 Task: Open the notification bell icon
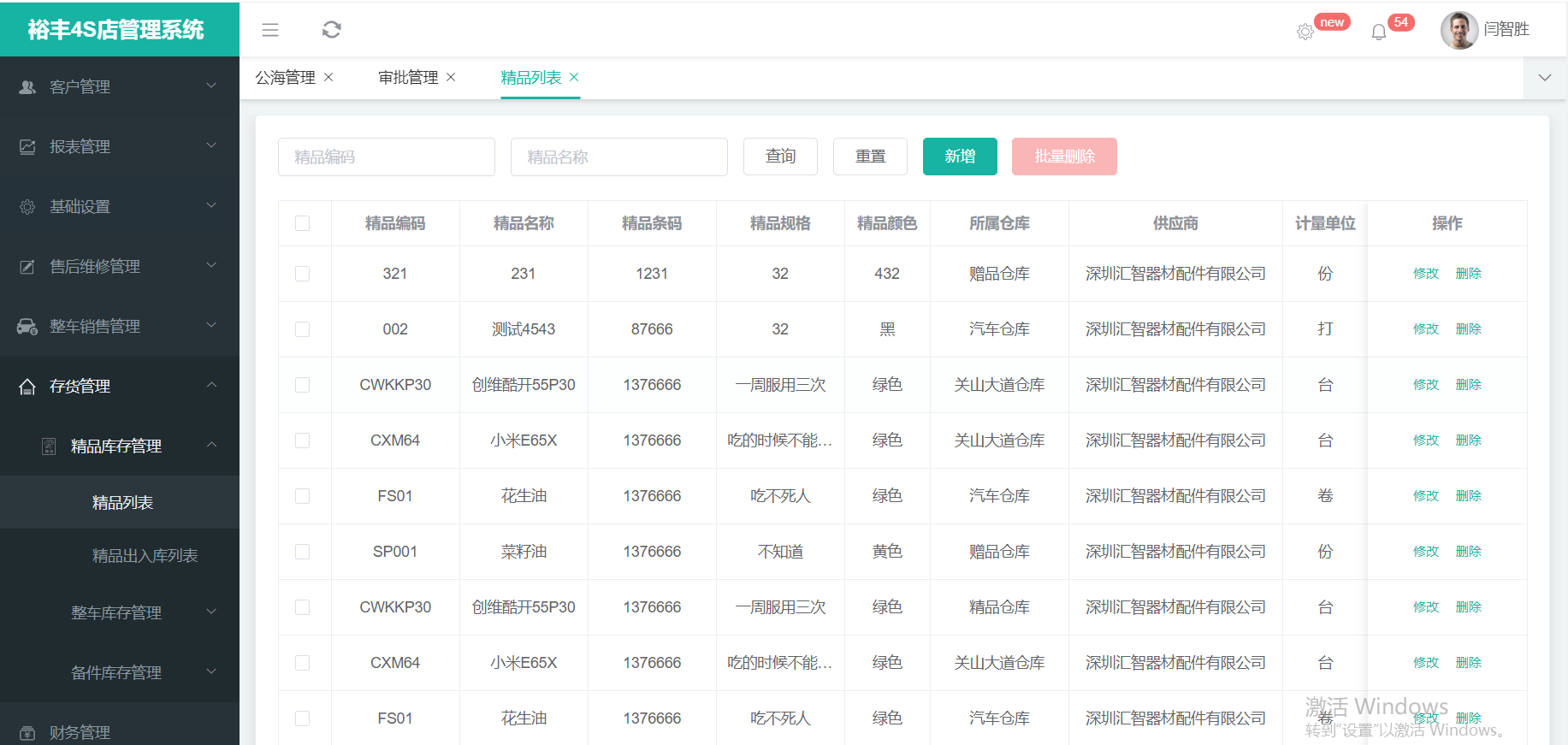tap(1378, 33)
